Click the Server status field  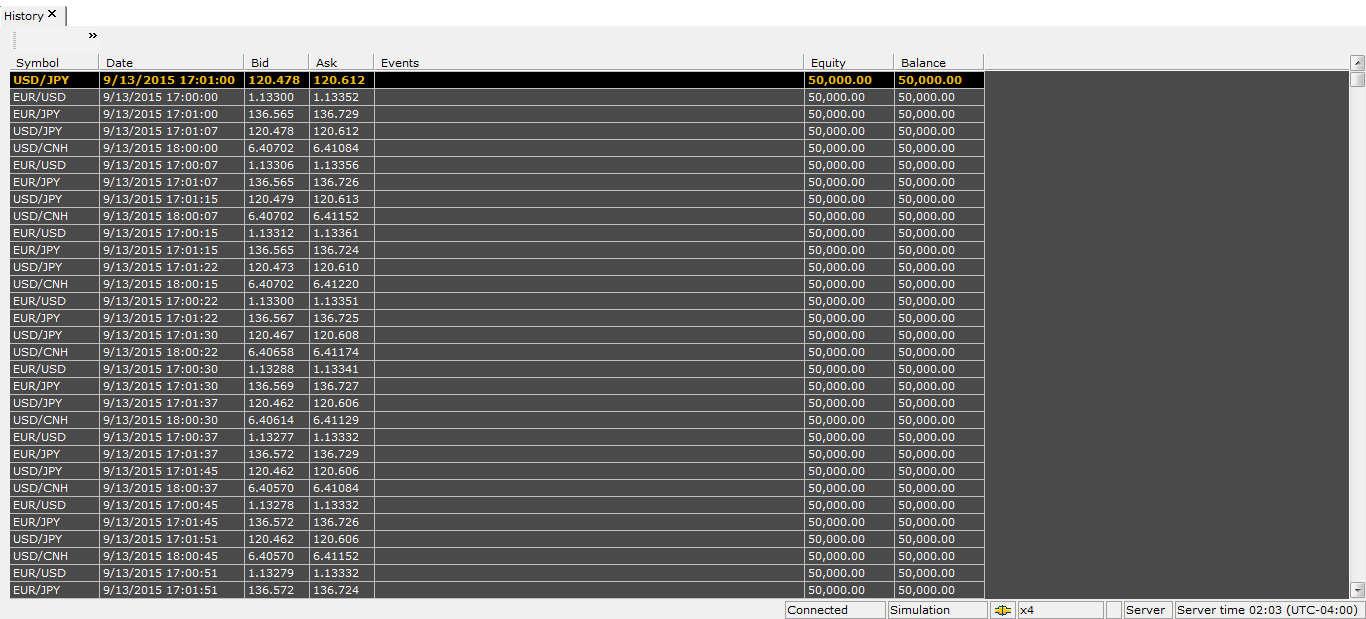pyautogui.click(x=1146, y=610)
